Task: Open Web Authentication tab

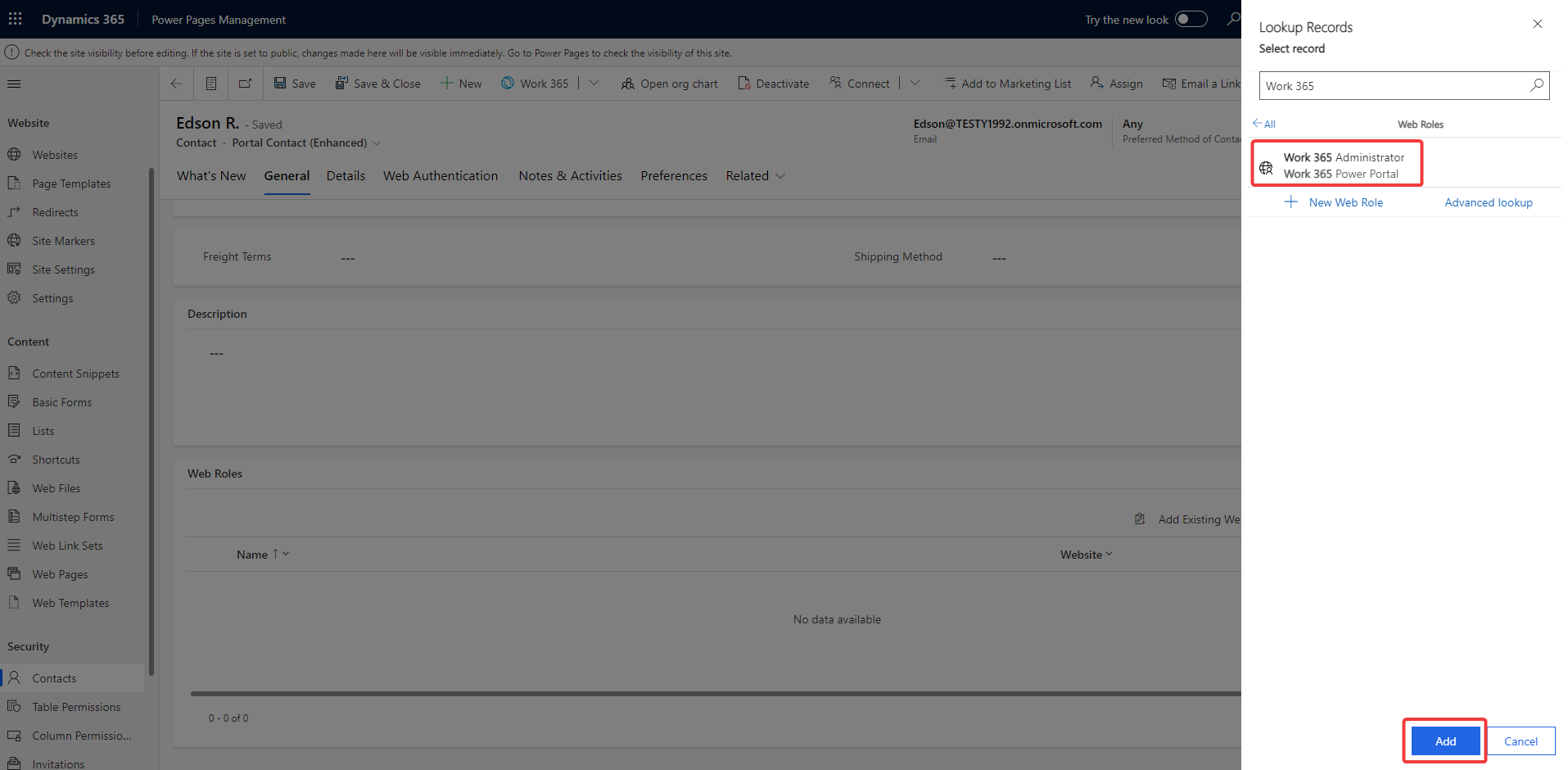Action: [x=441, y=176]
